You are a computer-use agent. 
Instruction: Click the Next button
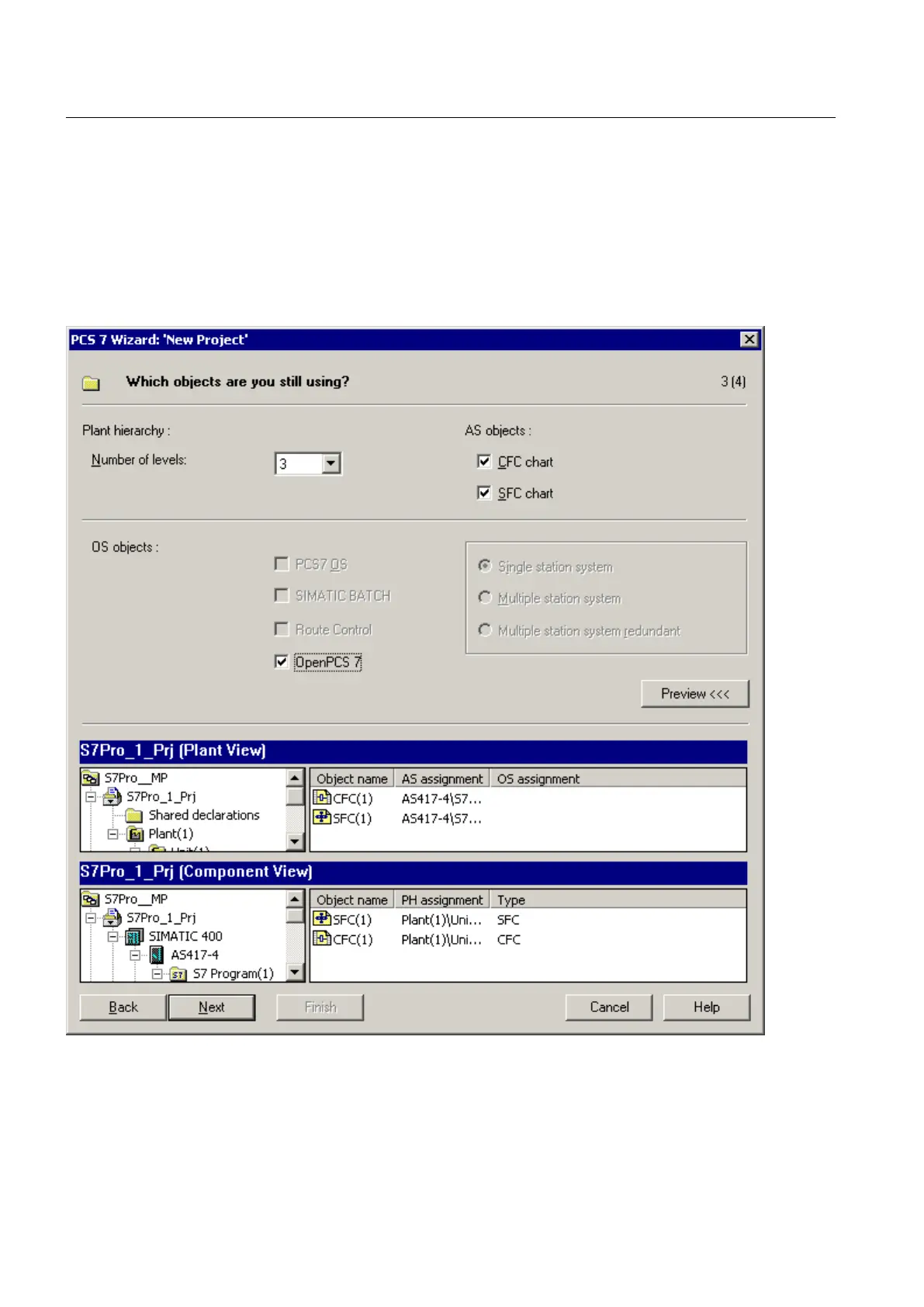211,1007
